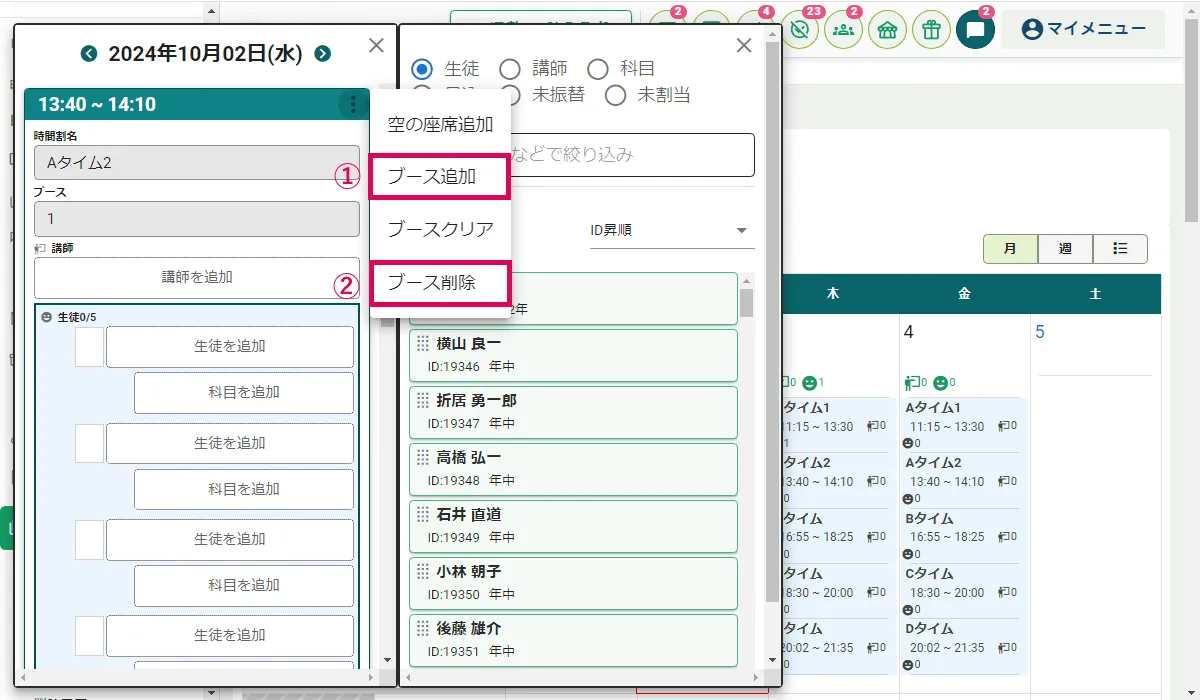Viewport: 1200px width, 700px height.
Task: Click the ブース field showing 1
Action: (x=197, y=218)
